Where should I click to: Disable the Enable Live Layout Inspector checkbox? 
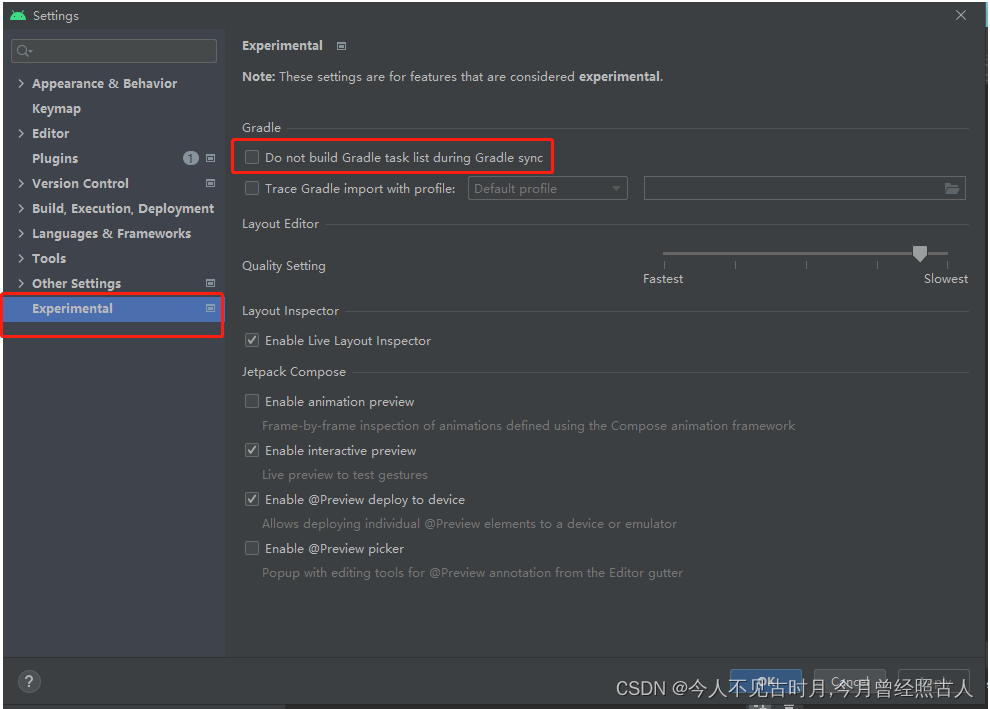251,340
